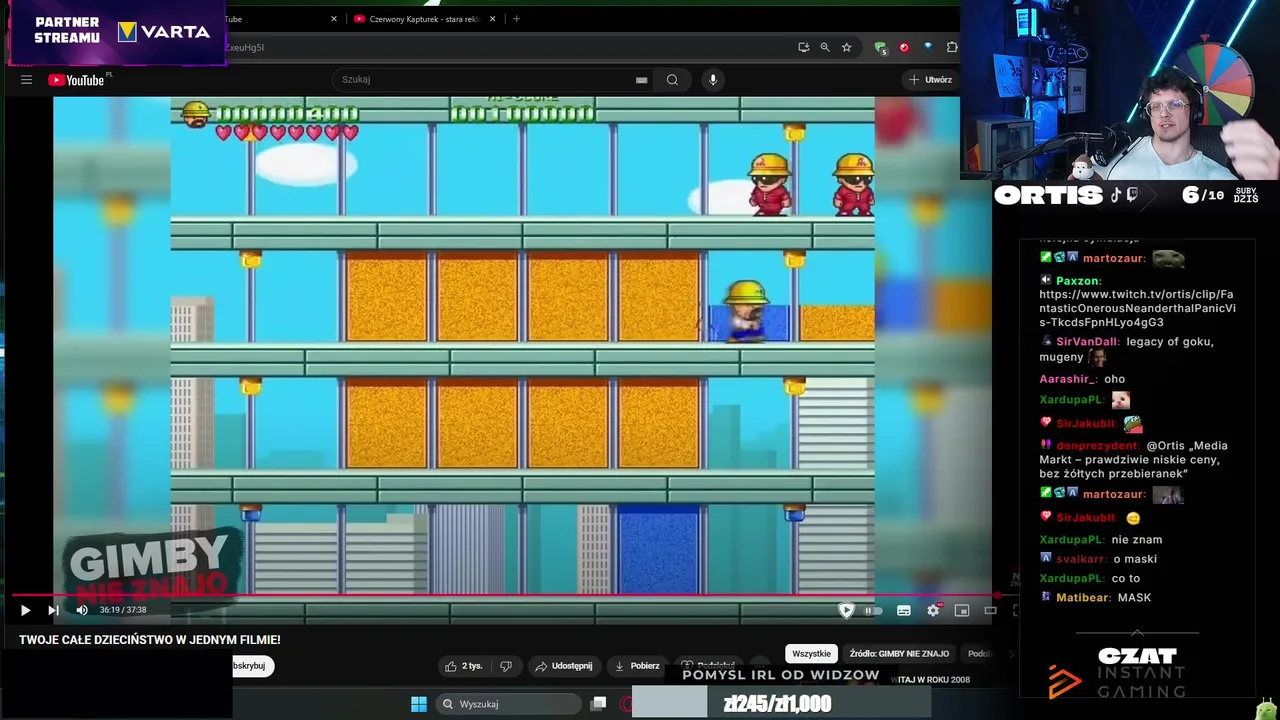Click username svalkarr in chat
Viewport: 1280px width, 720px height.
pos(1080,560)
